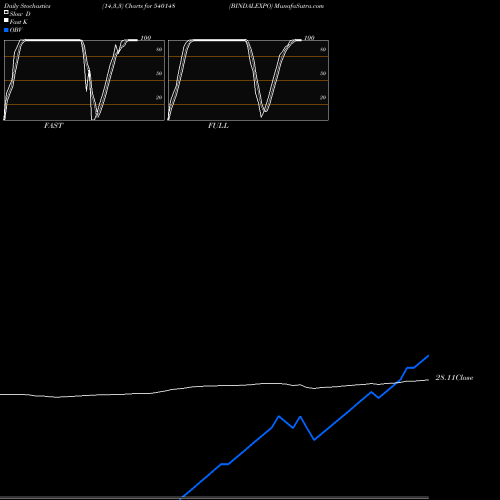Click the 20 level label in FAST chart
Viewport: 500px width, 500px height.
(x=159, y=97)
